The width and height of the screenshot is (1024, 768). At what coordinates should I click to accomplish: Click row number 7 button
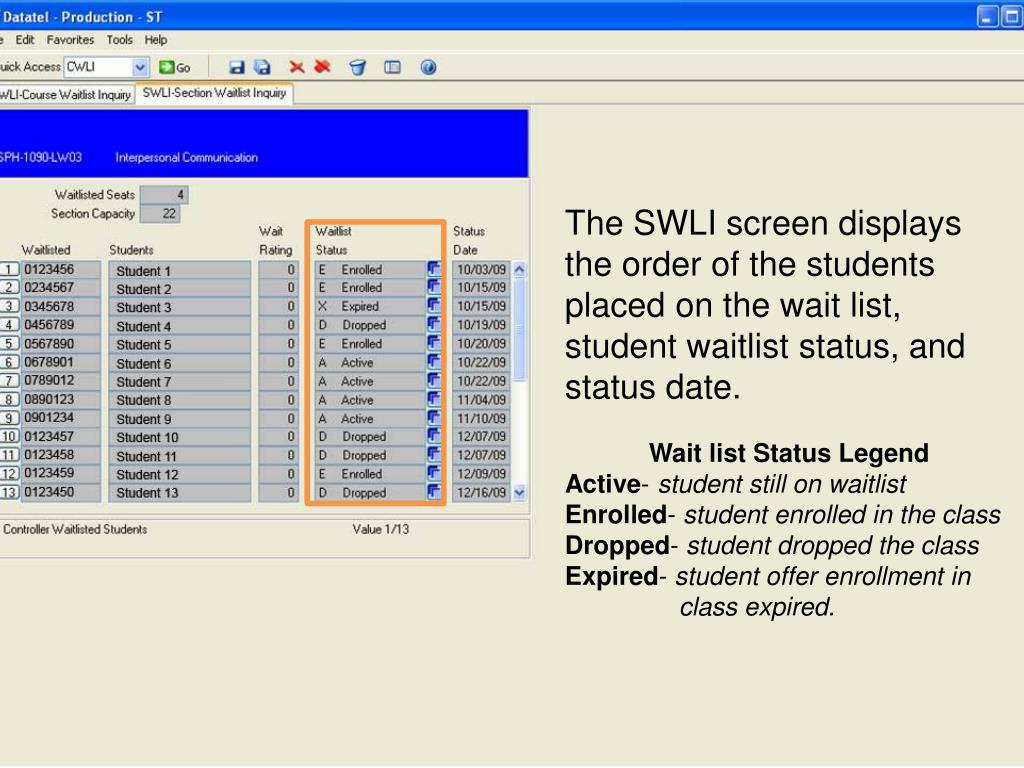[9, 381]
